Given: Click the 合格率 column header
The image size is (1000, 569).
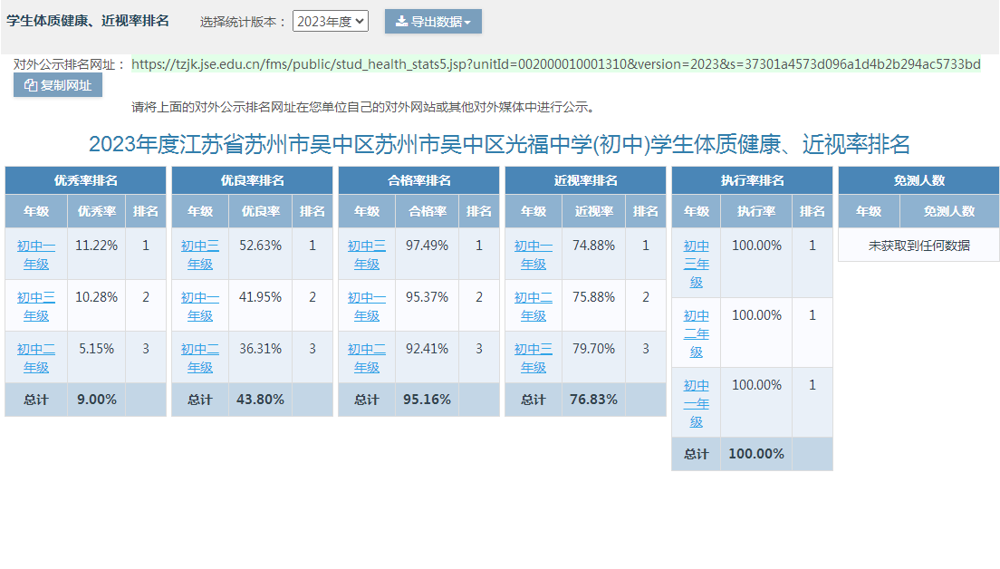Looking at the screenshot, I should pos(427,211).
